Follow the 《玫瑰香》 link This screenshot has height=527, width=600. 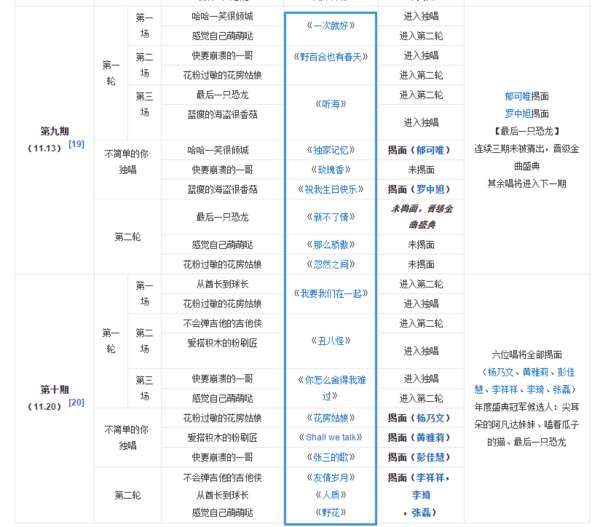click(x=331, y=170)
